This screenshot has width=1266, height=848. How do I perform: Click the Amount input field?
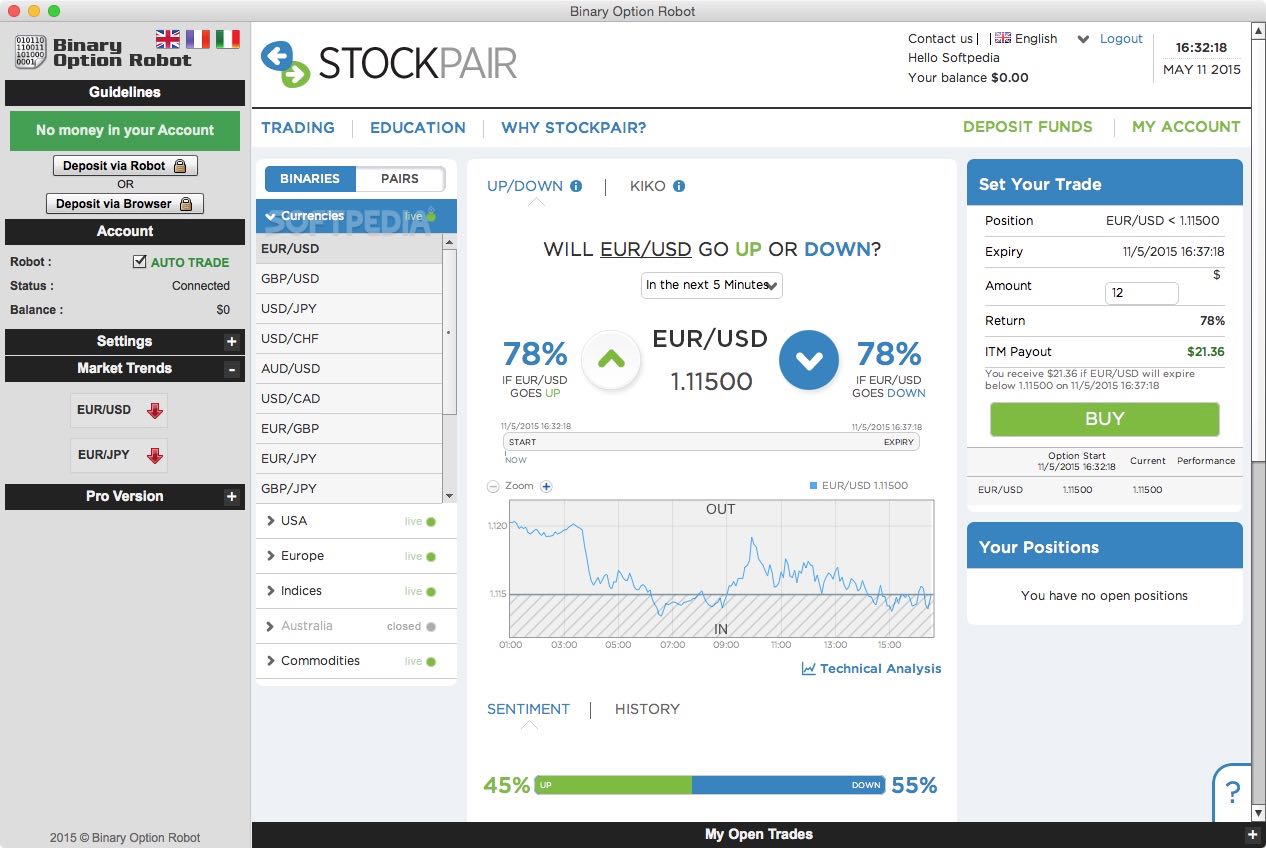click(x=1141, y=293)
